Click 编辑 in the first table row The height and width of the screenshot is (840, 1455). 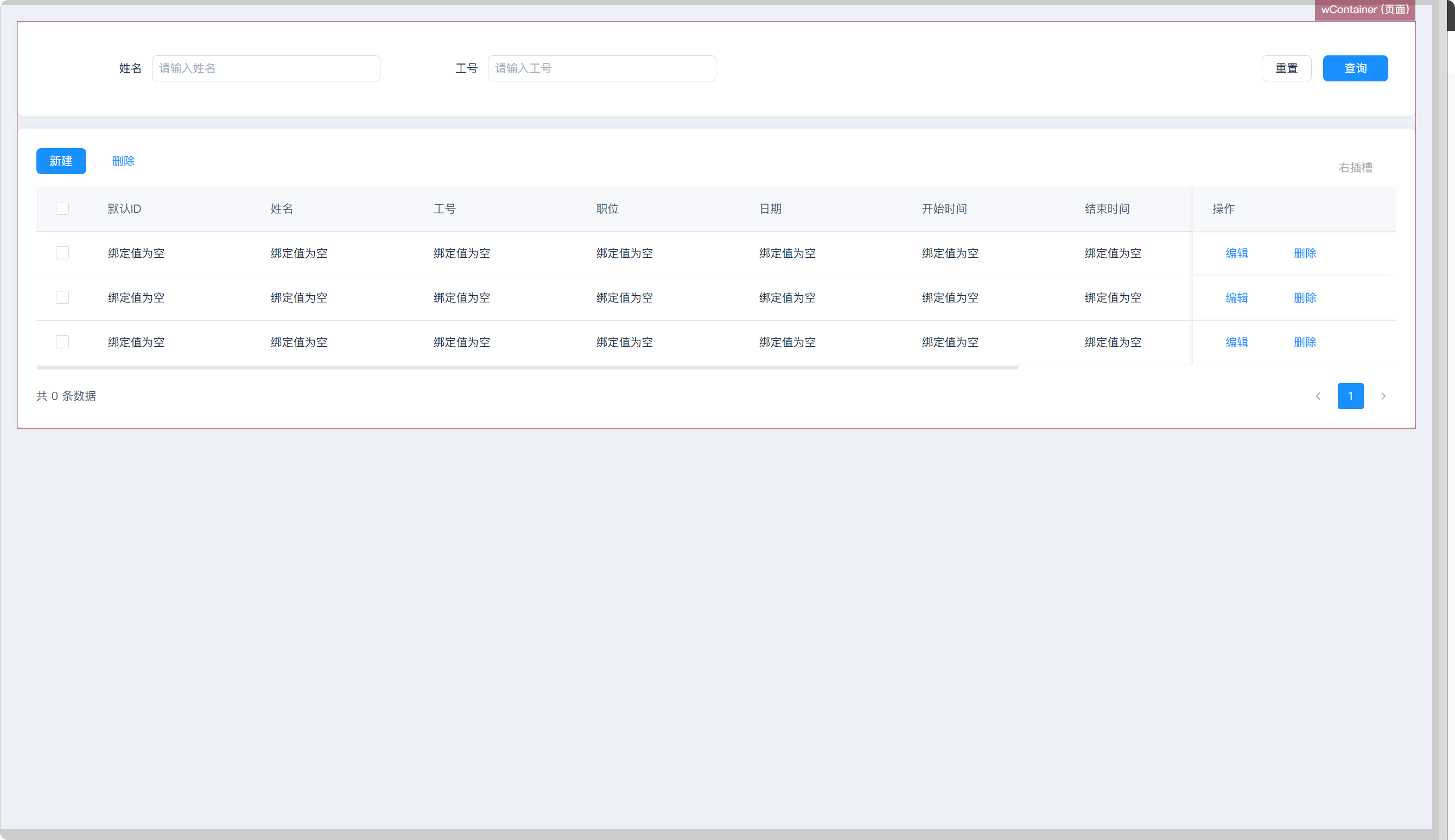click(x=1236, y=253)
